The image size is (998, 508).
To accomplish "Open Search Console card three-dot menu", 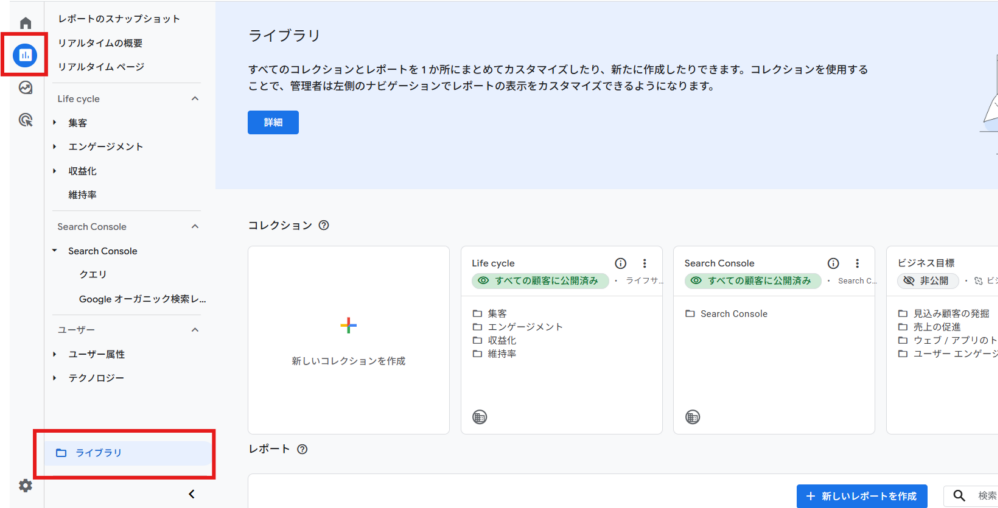I will pos(857,264).
